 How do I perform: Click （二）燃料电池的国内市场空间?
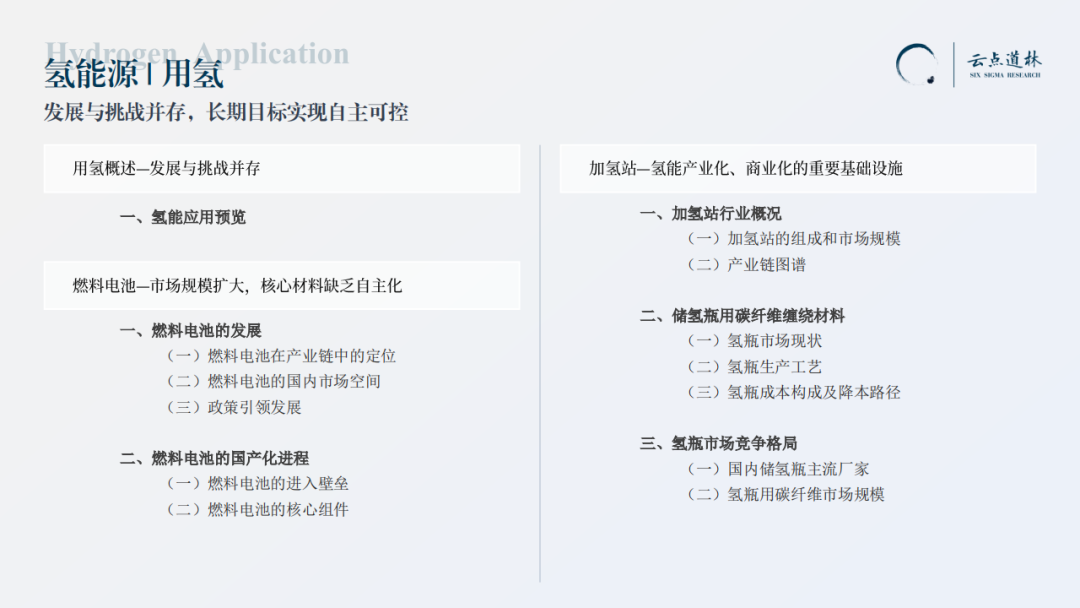(x=273, y=381)
